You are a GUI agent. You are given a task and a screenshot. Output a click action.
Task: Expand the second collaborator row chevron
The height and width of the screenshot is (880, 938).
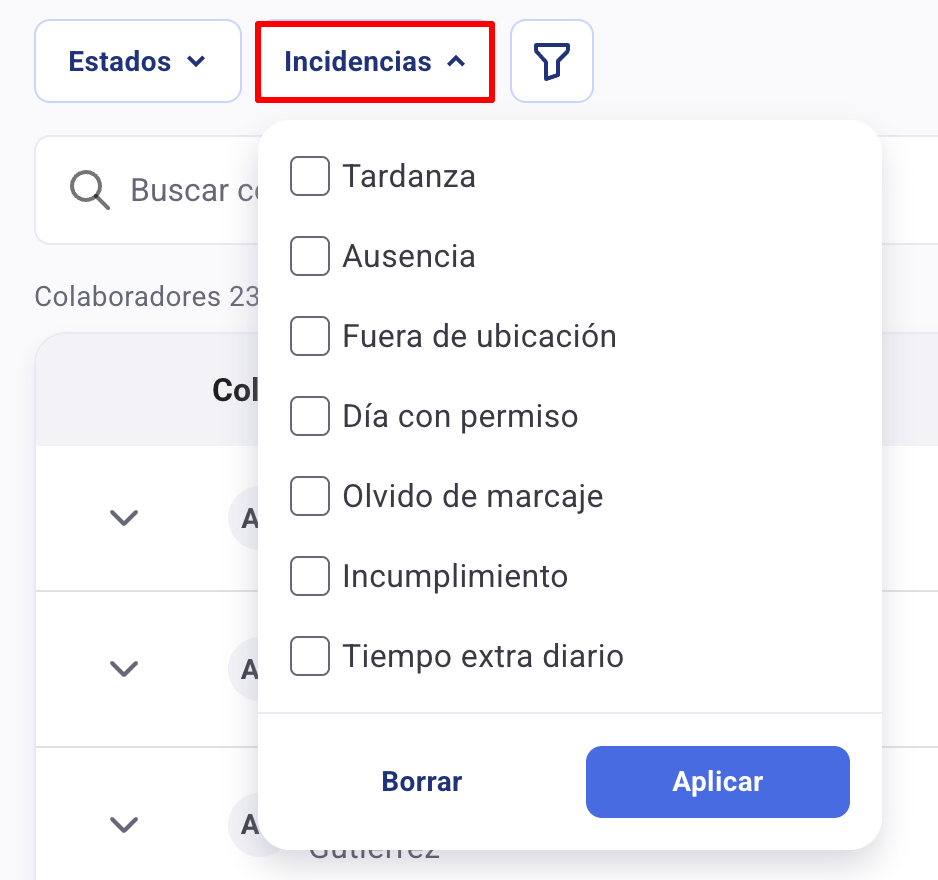click(123, 668)
